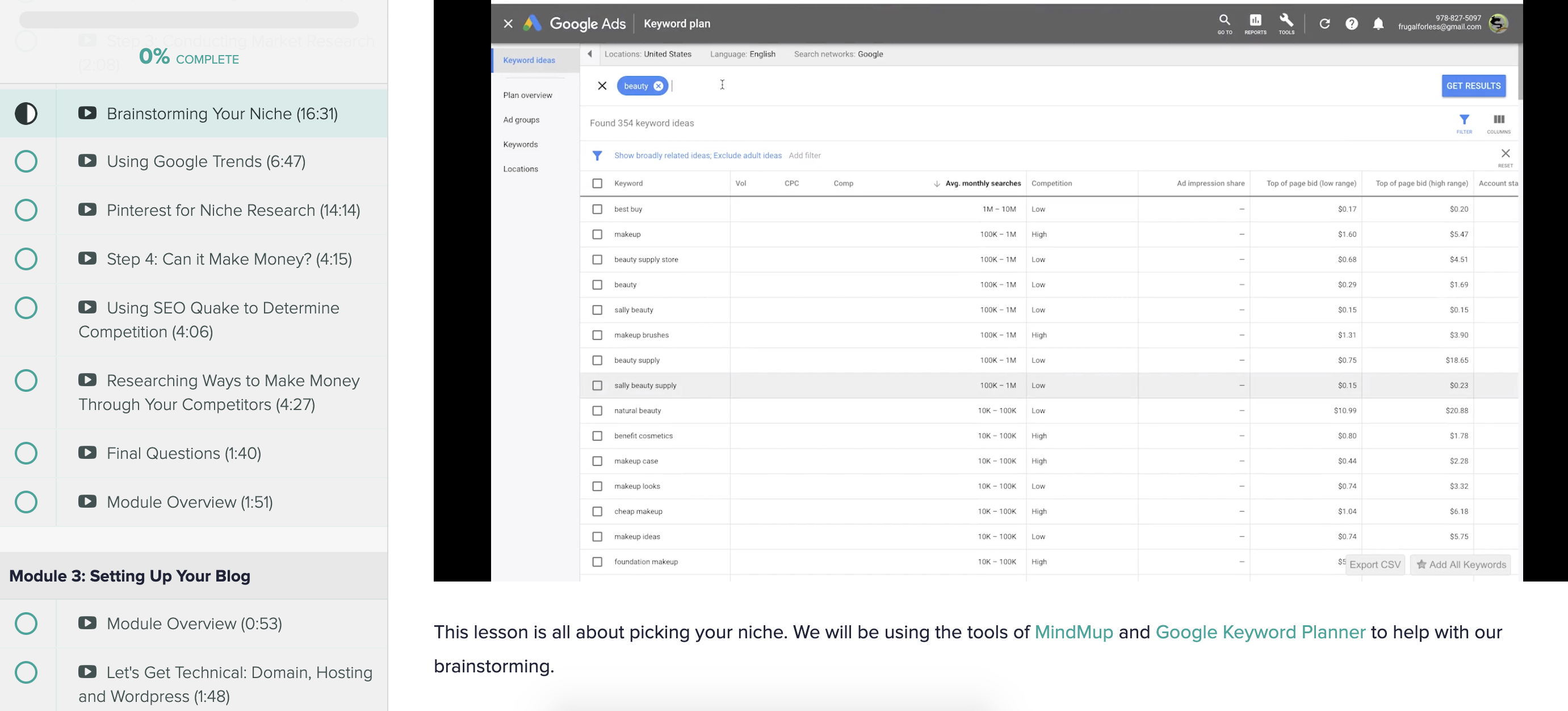Check the box for benefit cosmetics
The image size is (1568, 711).
click(x=597, y=436)
